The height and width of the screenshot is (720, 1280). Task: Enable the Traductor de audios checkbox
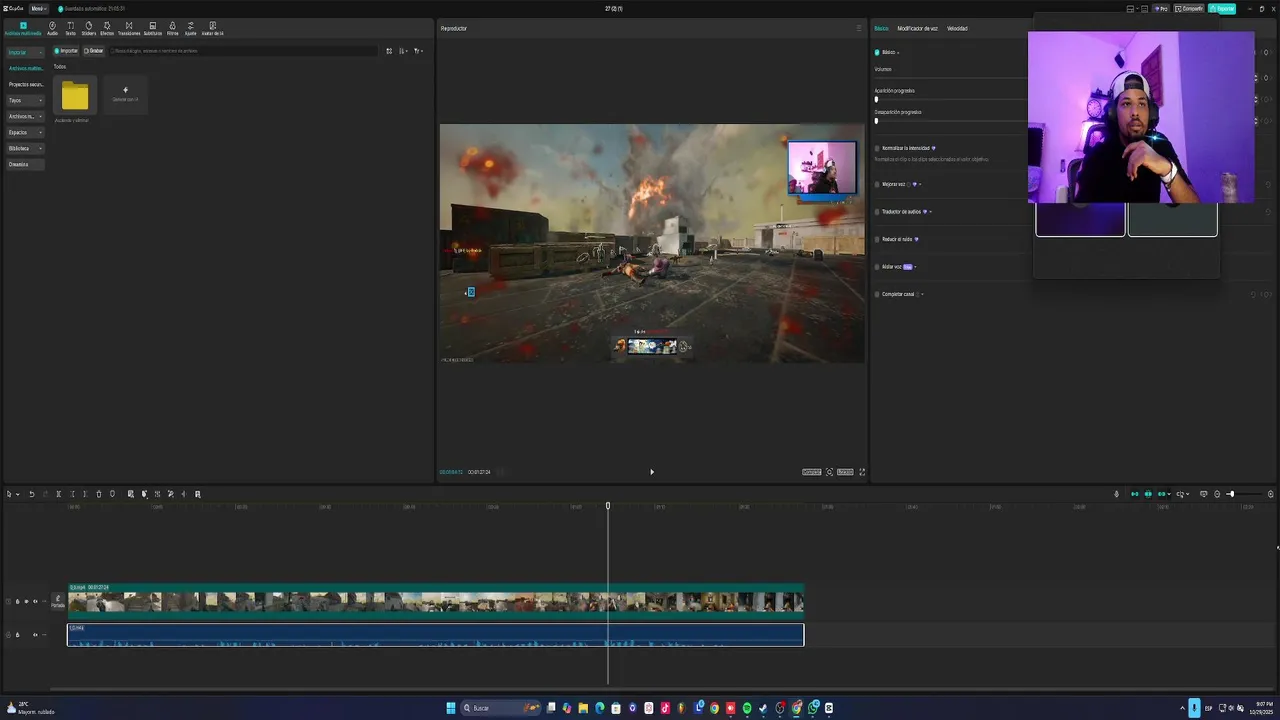pyautogui.click(x=877, y=212)
